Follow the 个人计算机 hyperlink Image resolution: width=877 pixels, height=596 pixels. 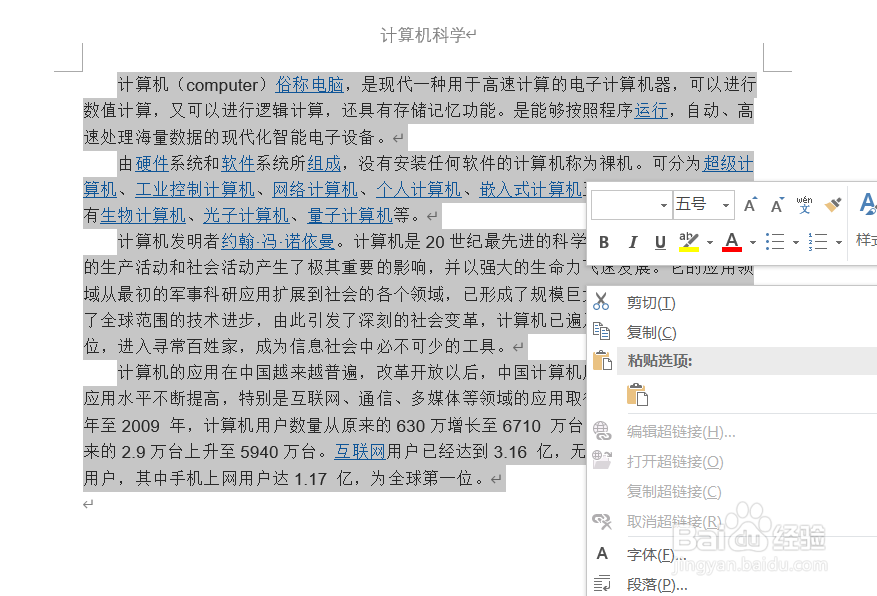418,190
